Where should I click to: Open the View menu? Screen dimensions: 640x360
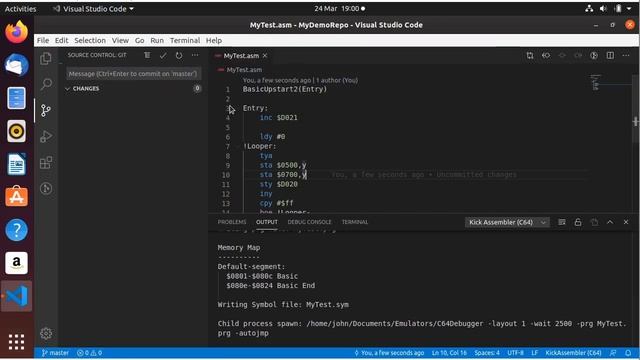pos(120,40)
